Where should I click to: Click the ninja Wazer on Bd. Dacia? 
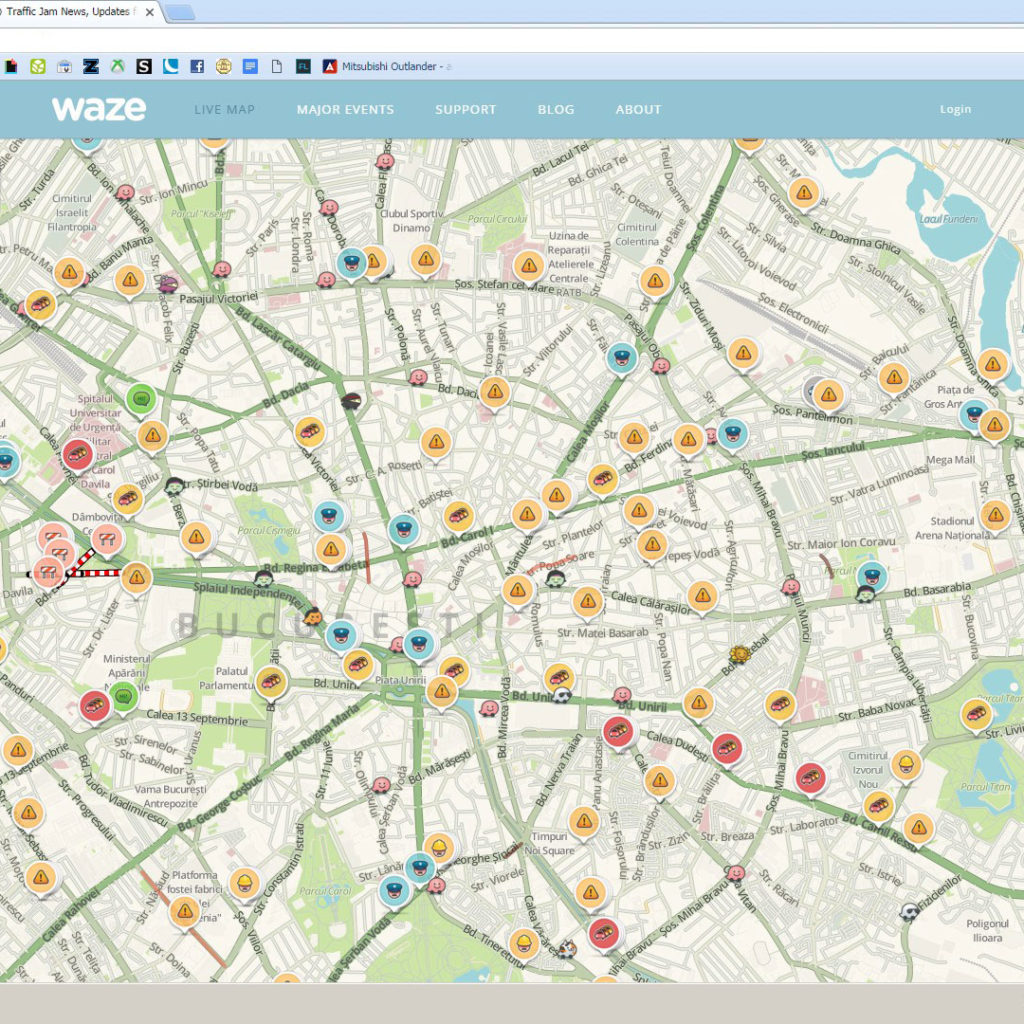[x=351, y=402]
